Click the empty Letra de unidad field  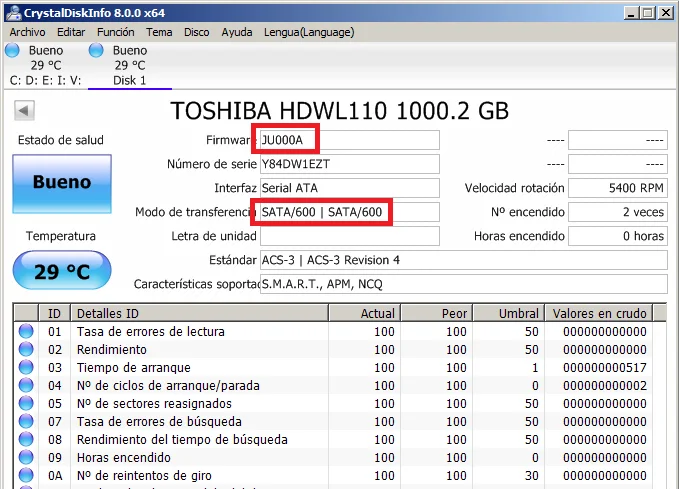[x=349, y=236]
